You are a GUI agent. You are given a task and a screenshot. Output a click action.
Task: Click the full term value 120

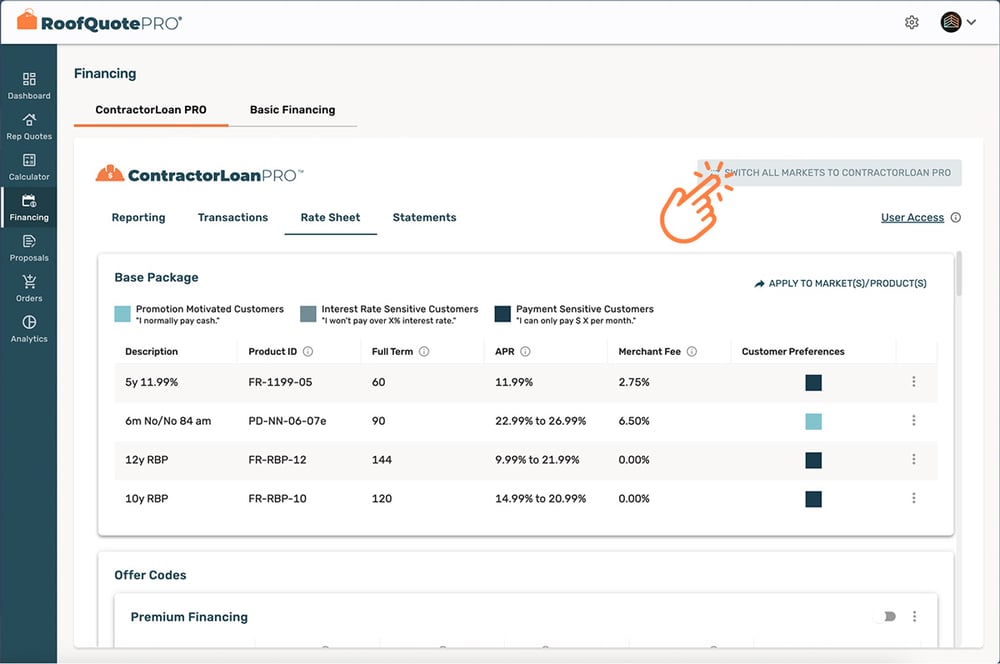pos(381,499)
